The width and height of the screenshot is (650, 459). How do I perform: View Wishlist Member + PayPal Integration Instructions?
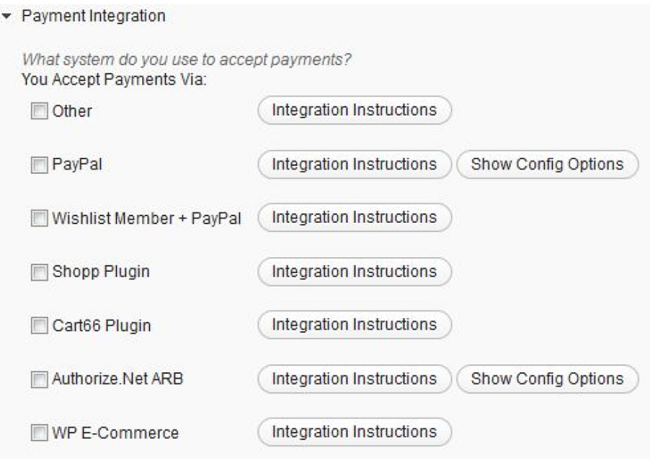click(x=354, y=217)
